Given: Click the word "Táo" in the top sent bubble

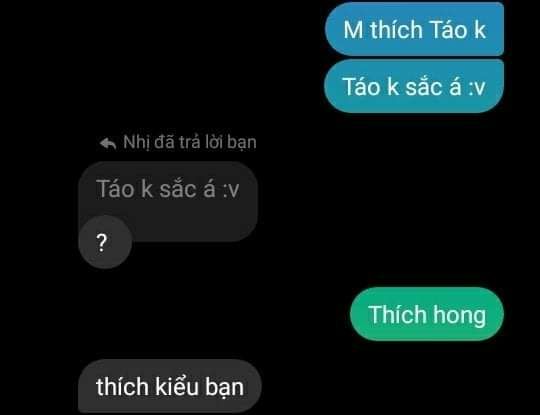Looking at the screenshot, I should point(448,29).
